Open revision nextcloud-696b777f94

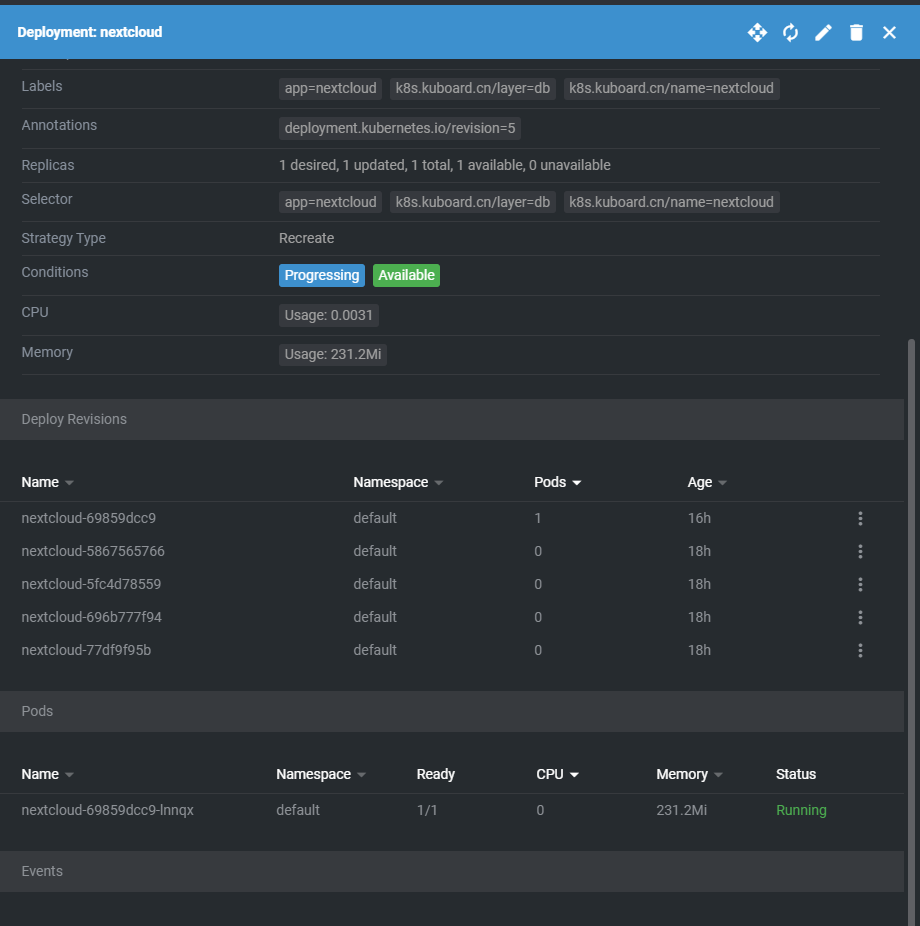(x=92, y=617)
